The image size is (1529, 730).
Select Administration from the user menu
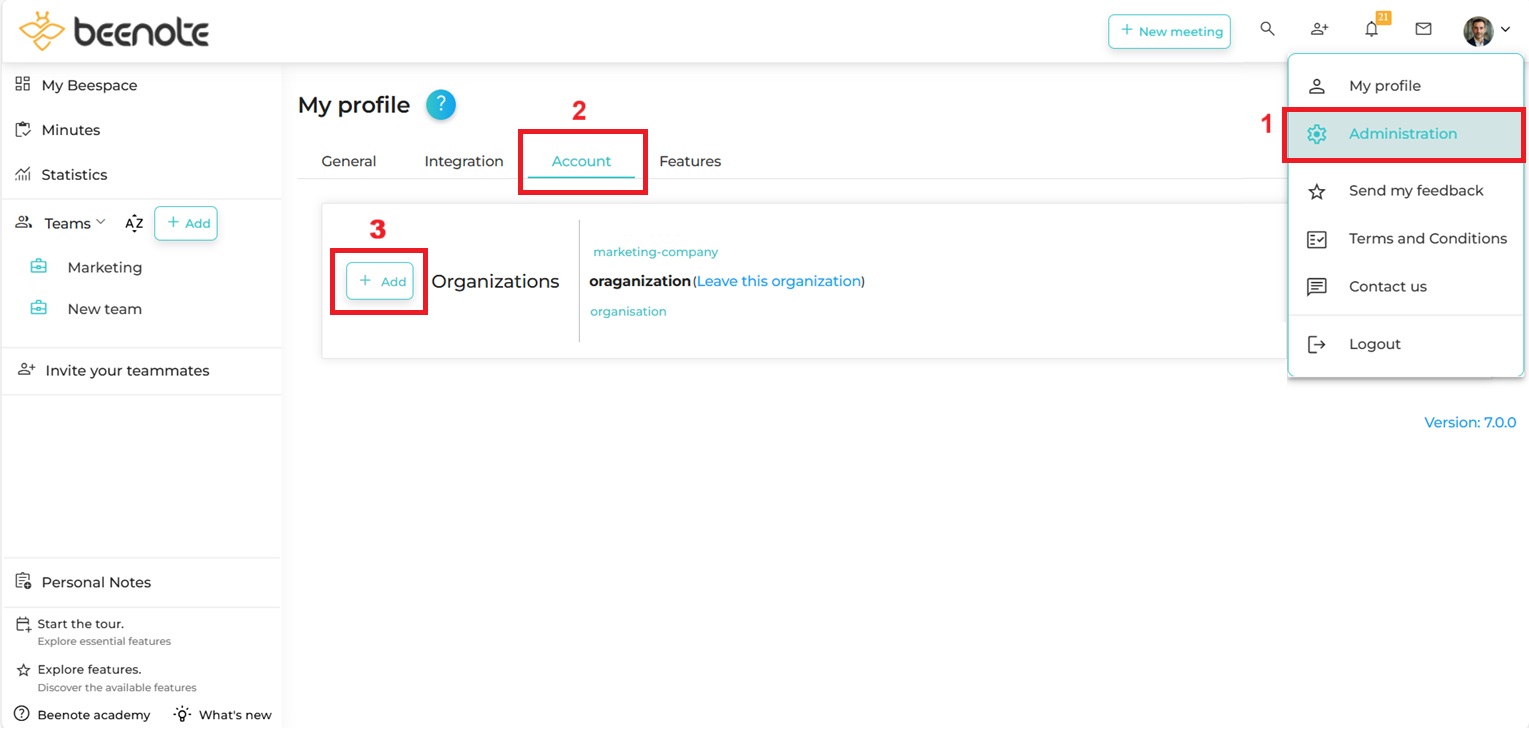click(1402, 134)
